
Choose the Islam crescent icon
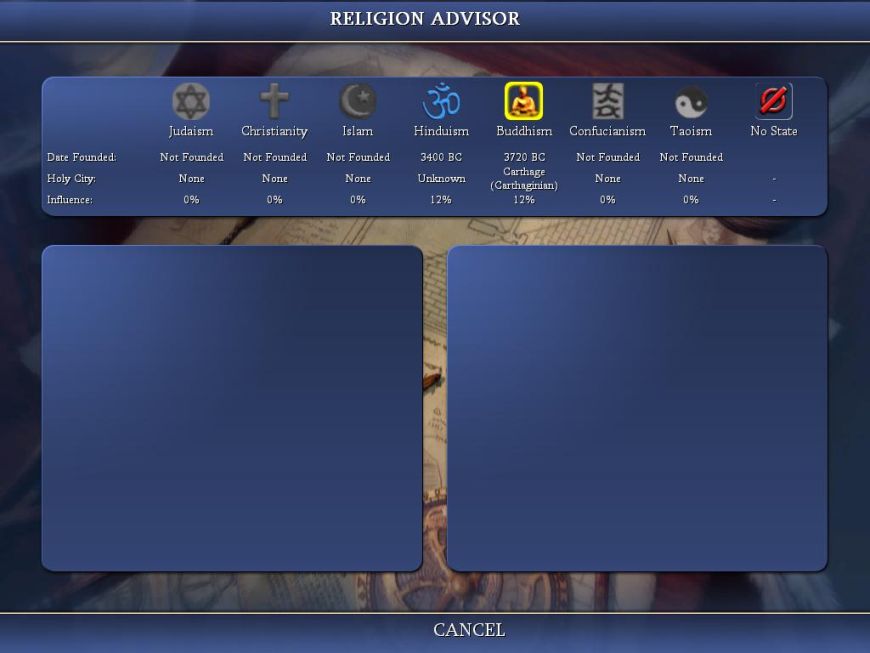pos(357,101)
